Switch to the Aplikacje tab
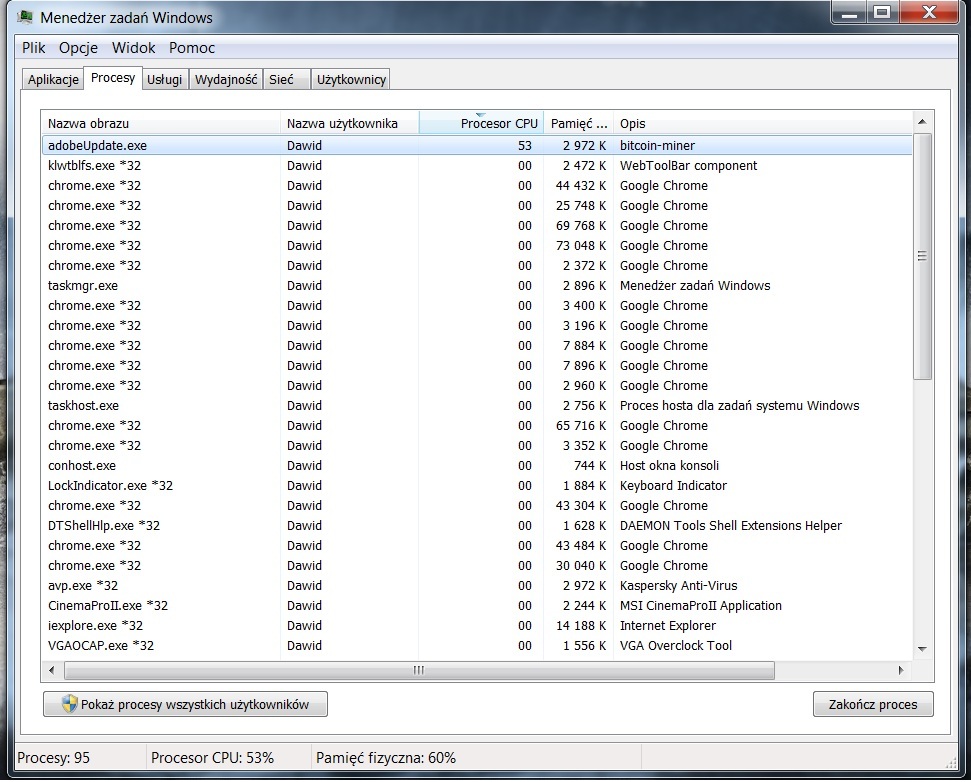971x782 pixels. (x=53, y=79)
